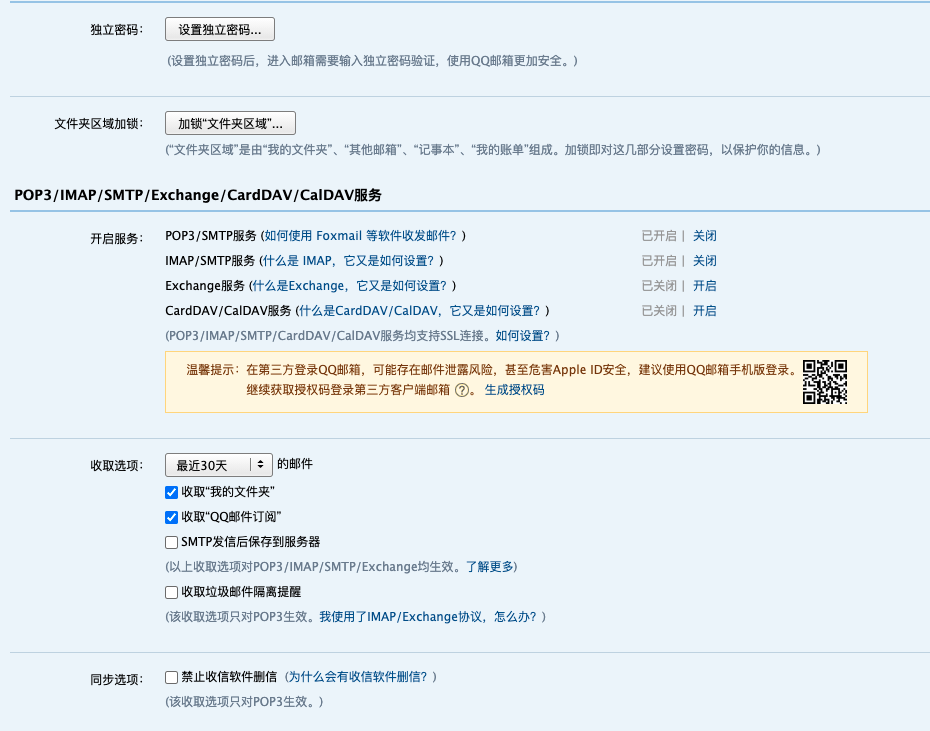Screen dimensions: 930x731
Task: Uncheck 收取"QQ邮件订阅" checkbox
Action: point(171,517)
